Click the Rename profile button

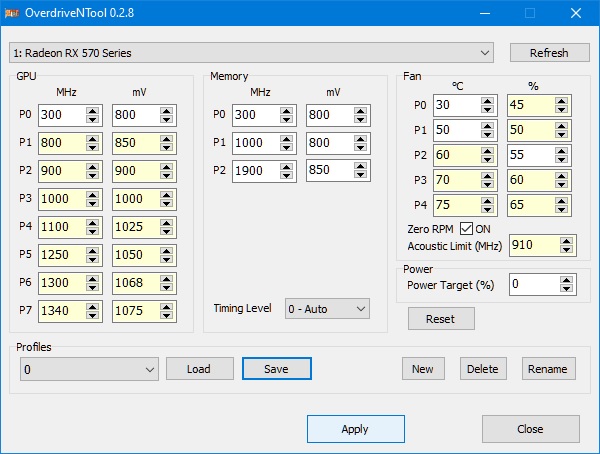(549, 369)
